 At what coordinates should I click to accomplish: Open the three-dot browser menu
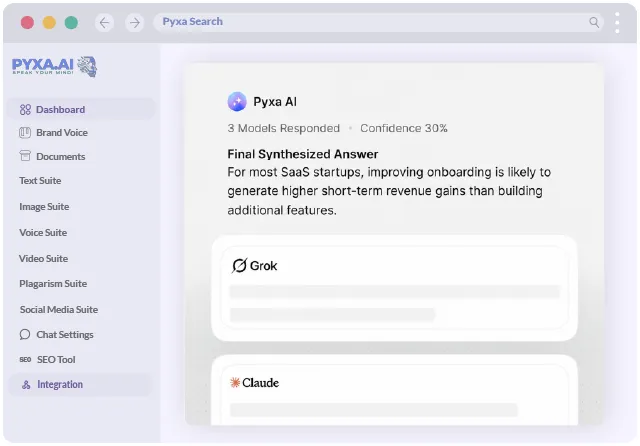tap(617, 22)
